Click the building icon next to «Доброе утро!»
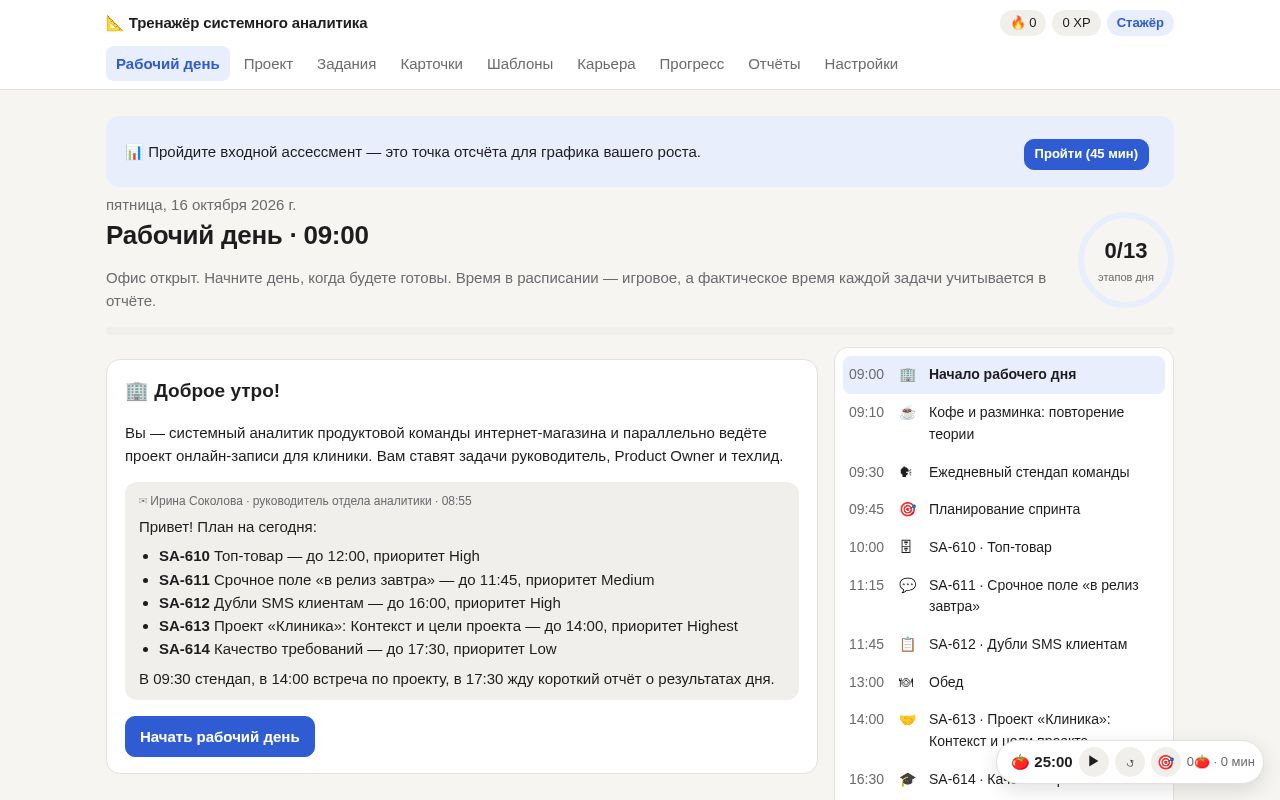Viewport: 1280px width, 800px height. [x=136, y=391]
